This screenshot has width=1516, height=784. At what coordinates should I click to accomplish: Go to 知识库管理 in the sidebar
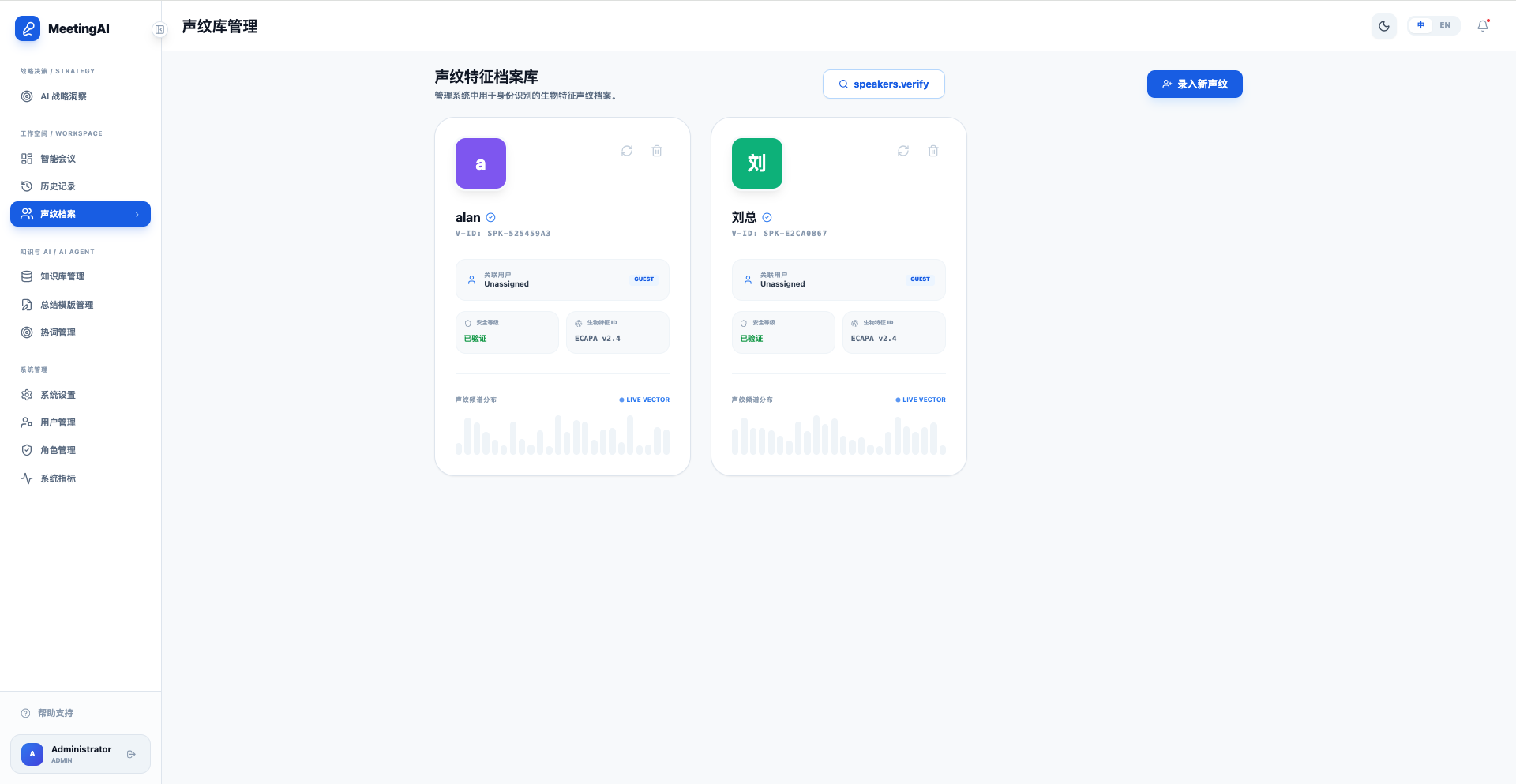pos(62,276)
